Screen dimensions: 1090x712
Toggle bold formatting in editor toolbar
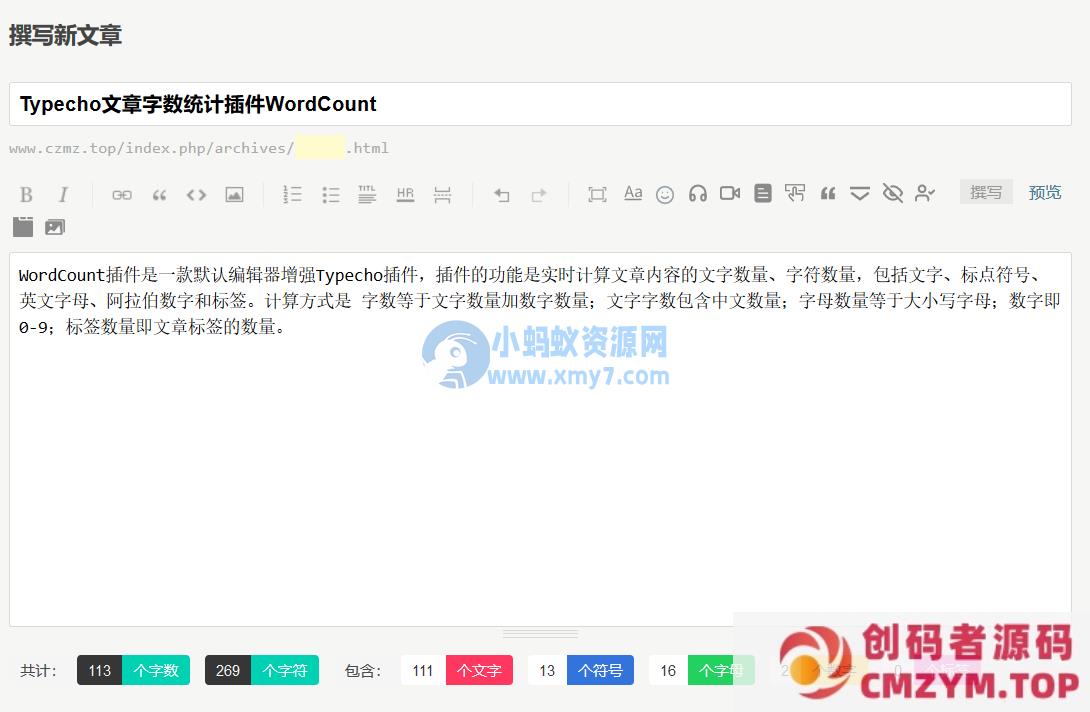pos(27,194)
